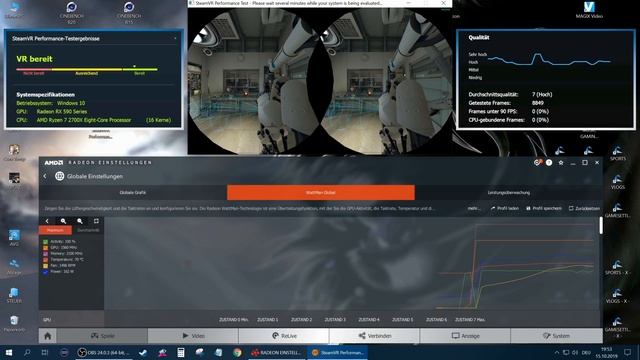This screenshot has width=640, height=360.
Task: Select the Maximum histogram mode
Action: coord(55,230)
